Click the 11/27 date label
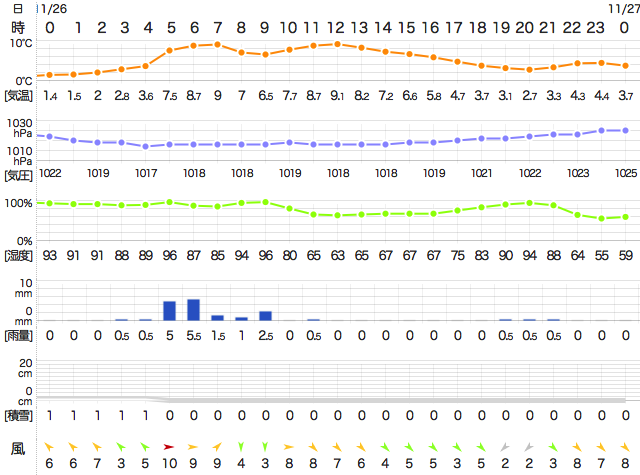Screen dimensions: 640x475 point(622,8)
